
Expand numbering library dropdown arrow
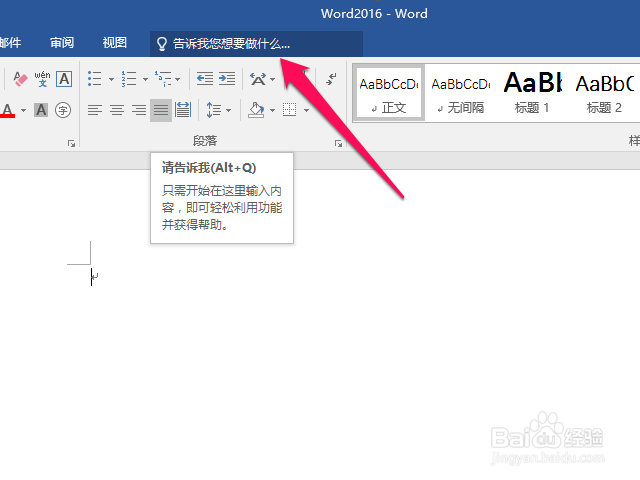click(145, 79)
